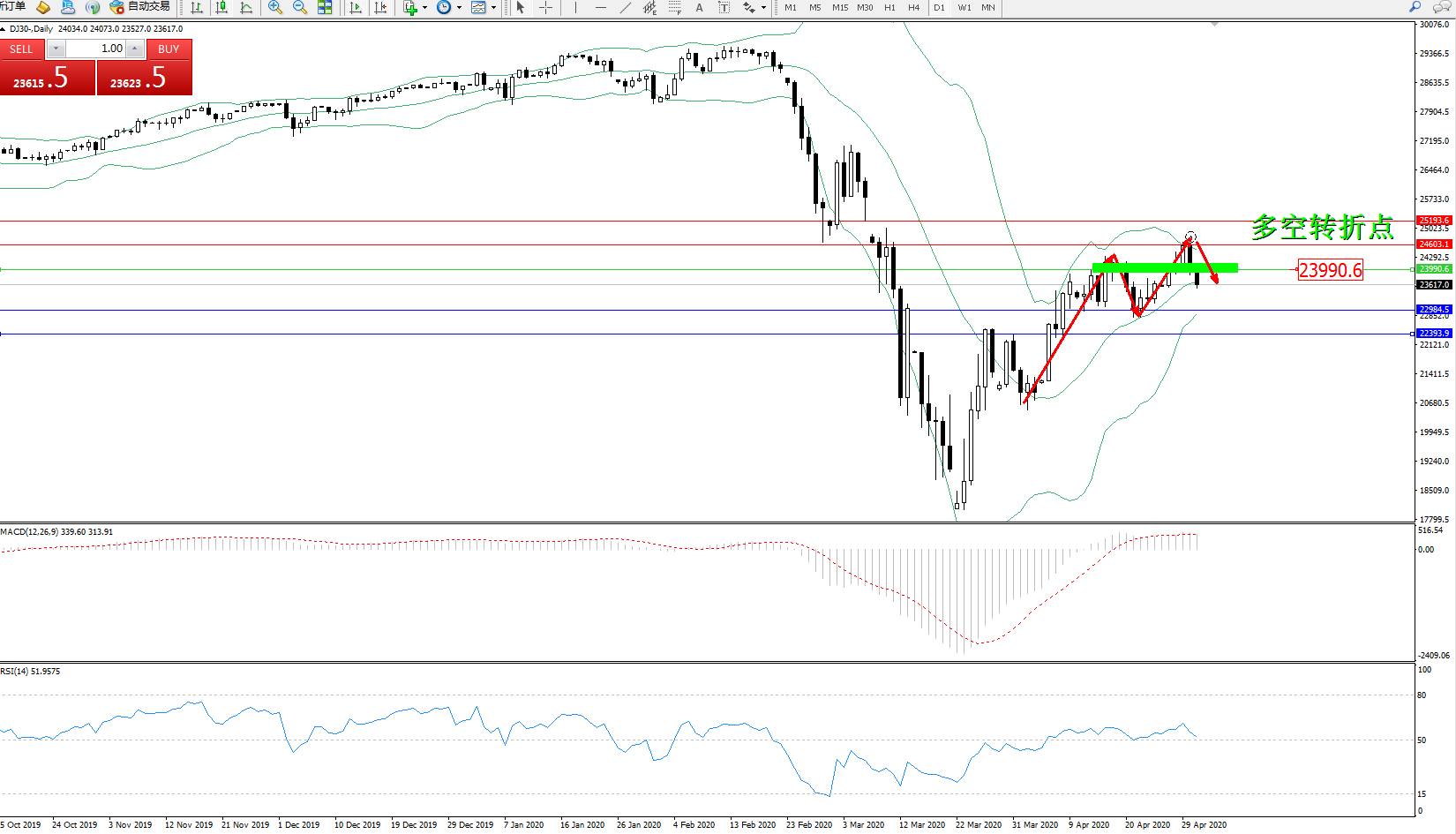Select the trendline drawing tool
Screen dimensions: 1456x834
[626, 8]
